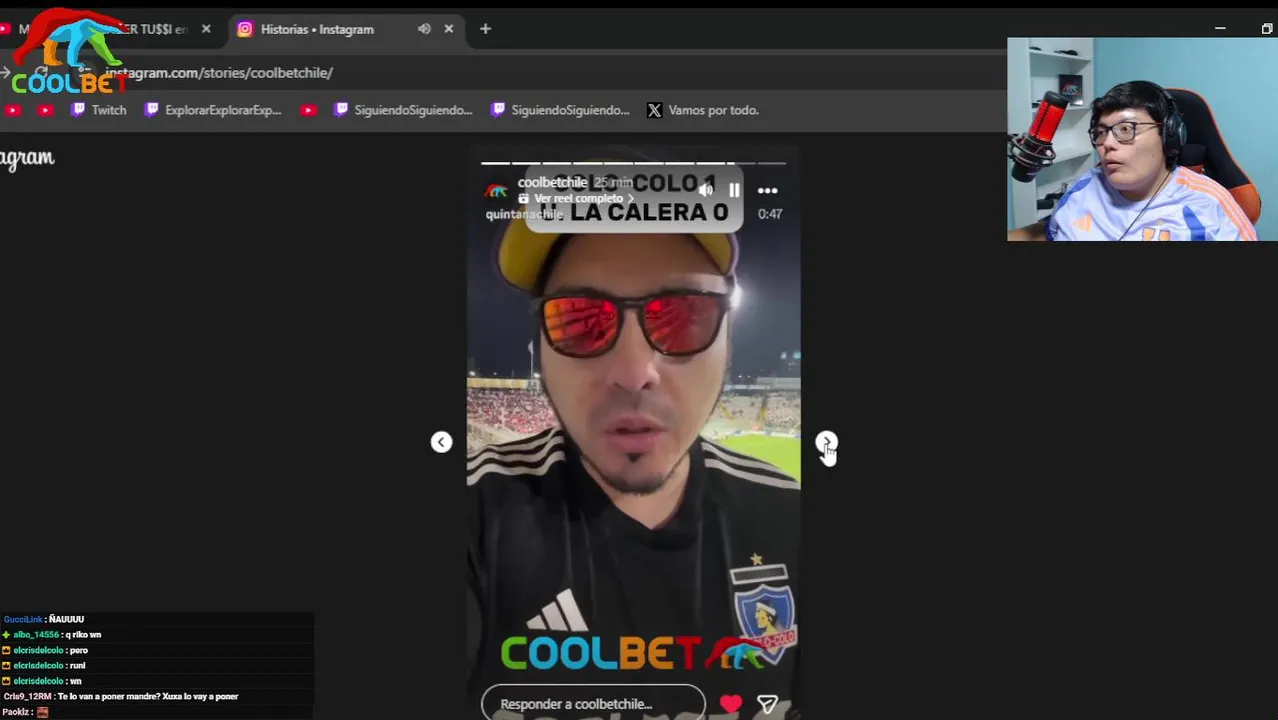Close the YouTube TU$$I tab
The height and width of the screenshot is (720, 1278).
206,29
